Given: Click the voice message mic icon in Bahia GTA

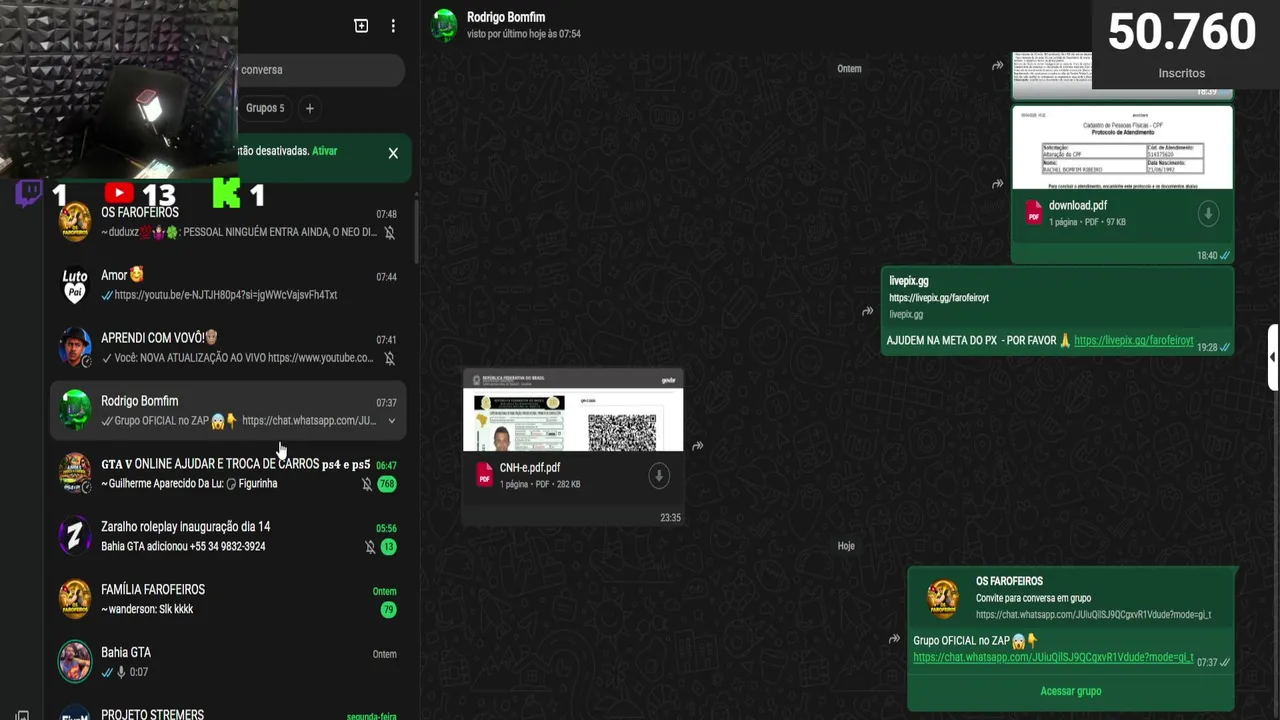Looking at the screenshot, I should (x=121, y=672).
